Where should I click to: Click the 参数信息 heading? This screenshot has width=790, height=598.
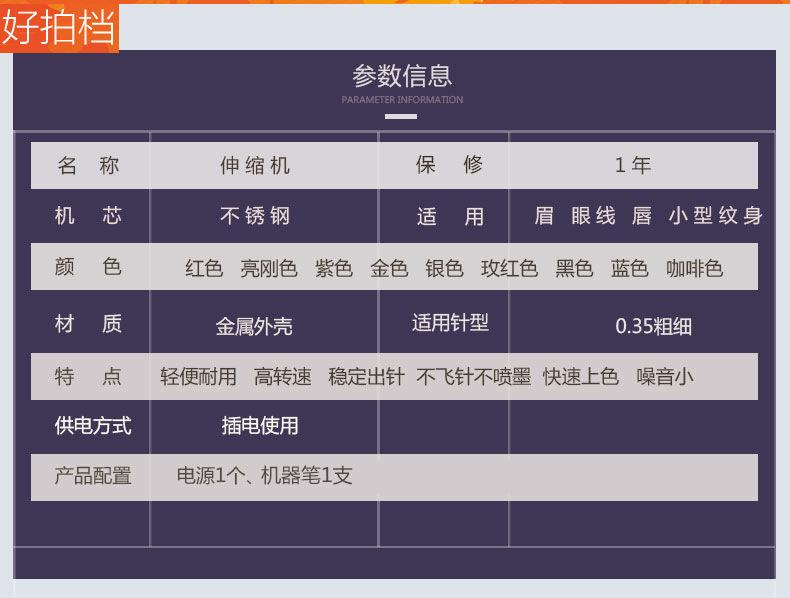[x=402, y=76]
